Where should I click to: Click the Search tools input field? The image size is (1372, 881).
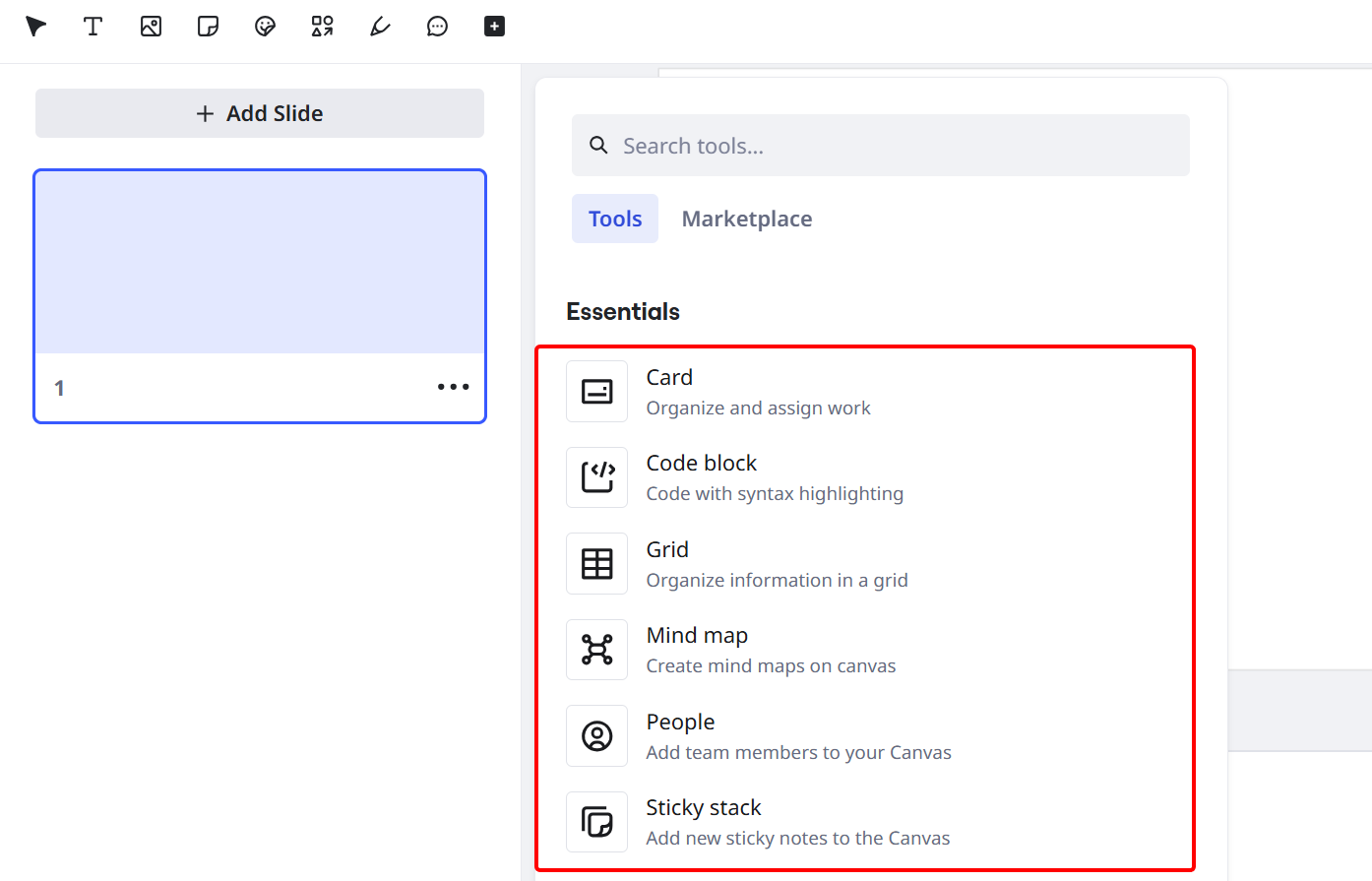880,145
